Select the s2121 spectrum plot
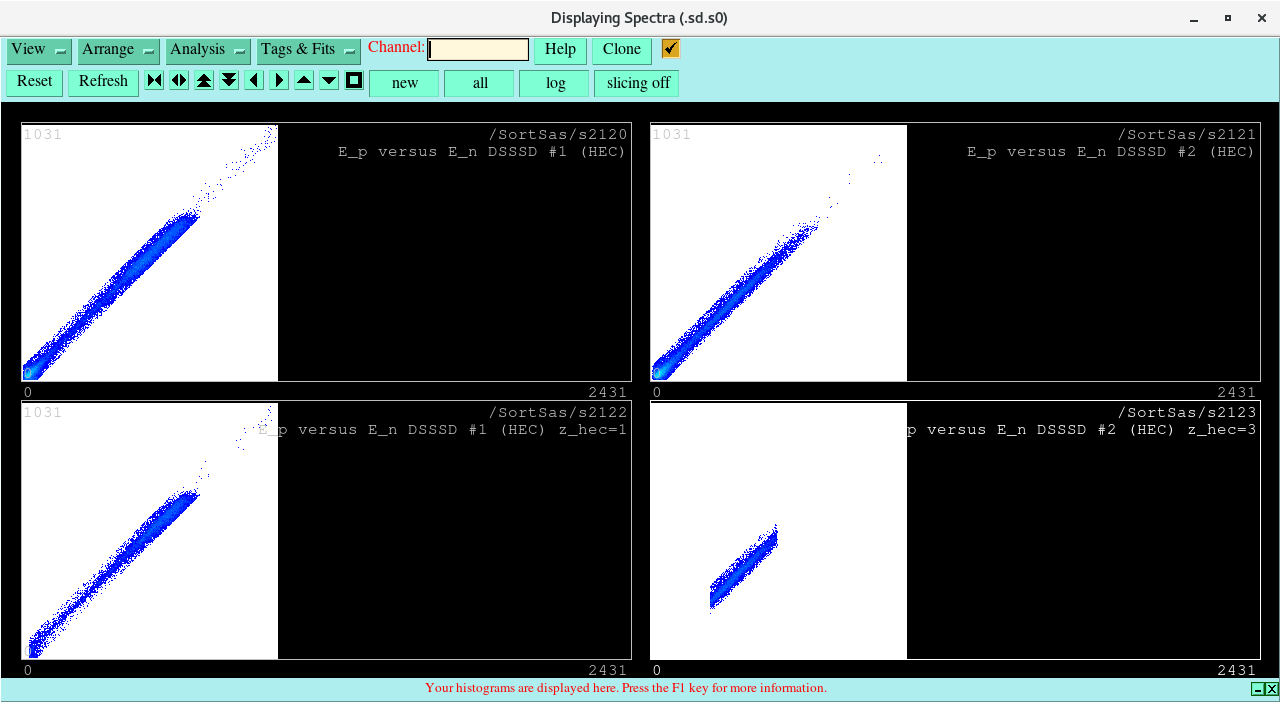This screenshot has height=702, width=1280. [955, 252]
